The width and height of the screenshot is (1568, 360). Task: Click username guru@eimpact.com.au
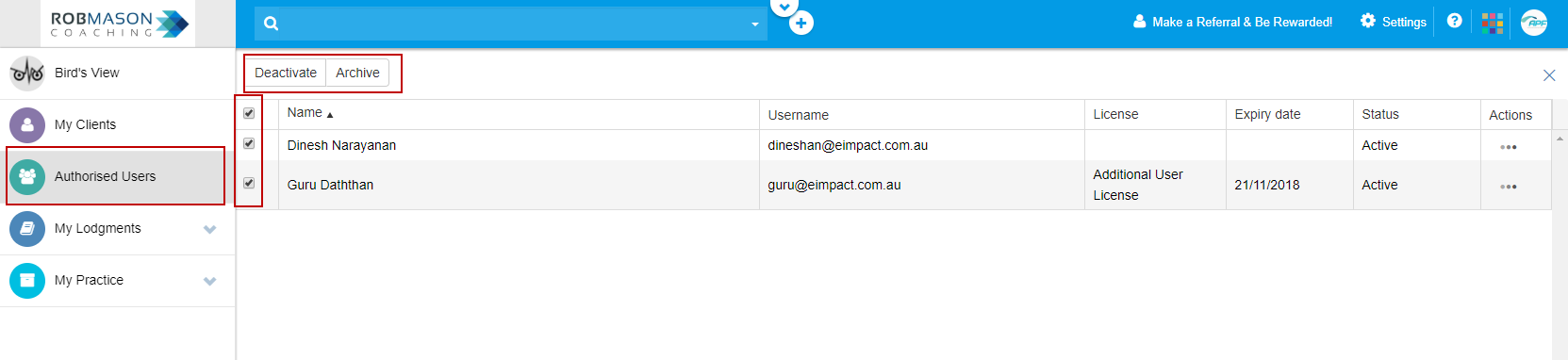[834, 185]
